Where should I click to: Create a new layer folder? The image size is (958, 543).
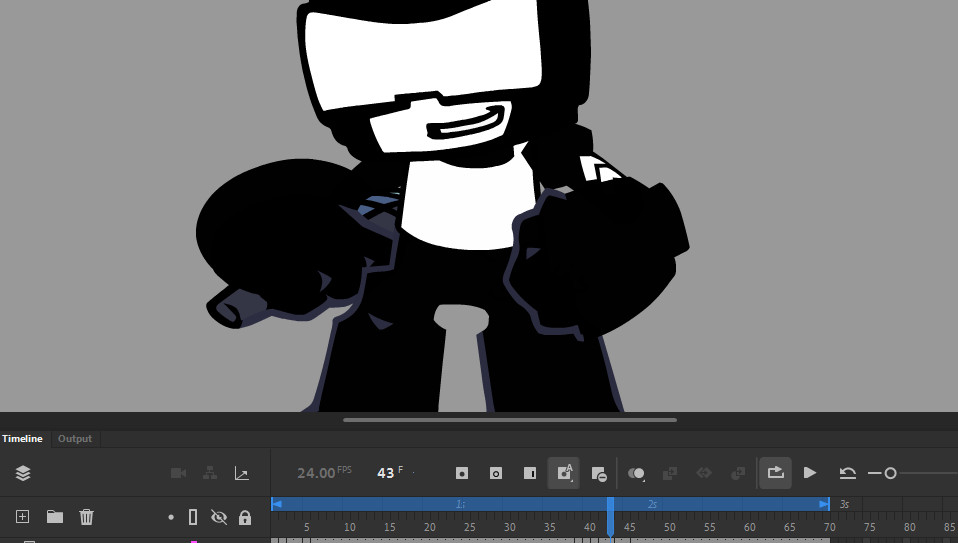pos(55,517)
